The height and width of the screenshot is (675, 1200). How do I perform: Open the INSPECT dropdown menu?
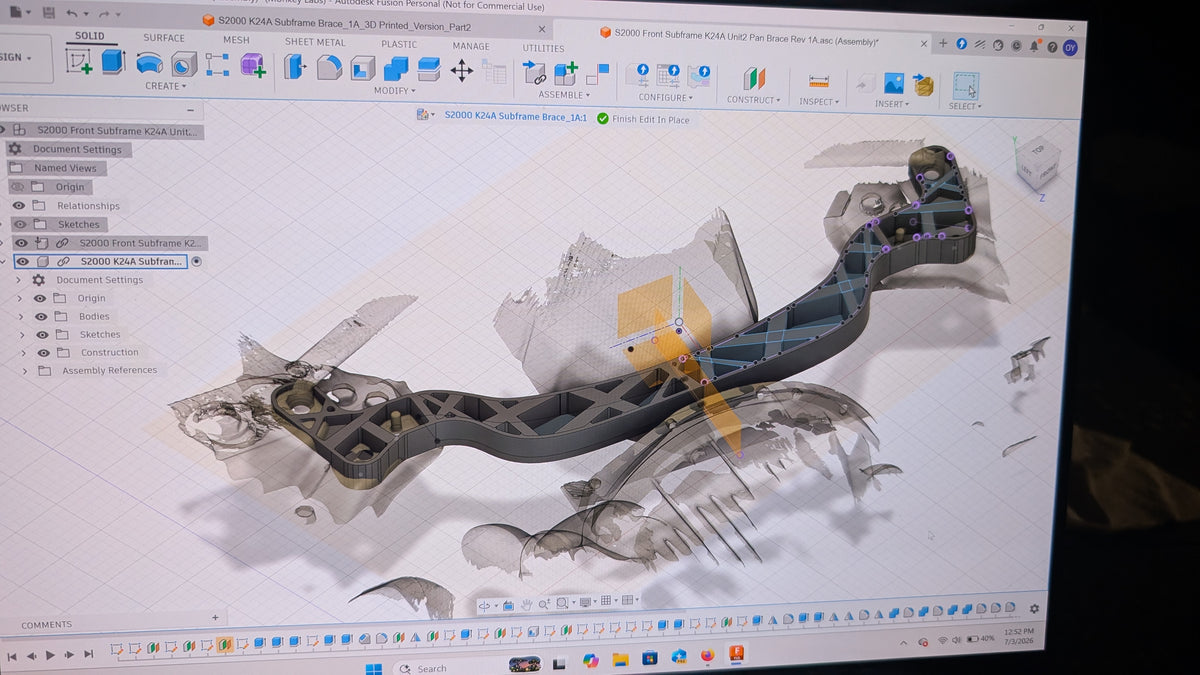[x=820, y=101]
